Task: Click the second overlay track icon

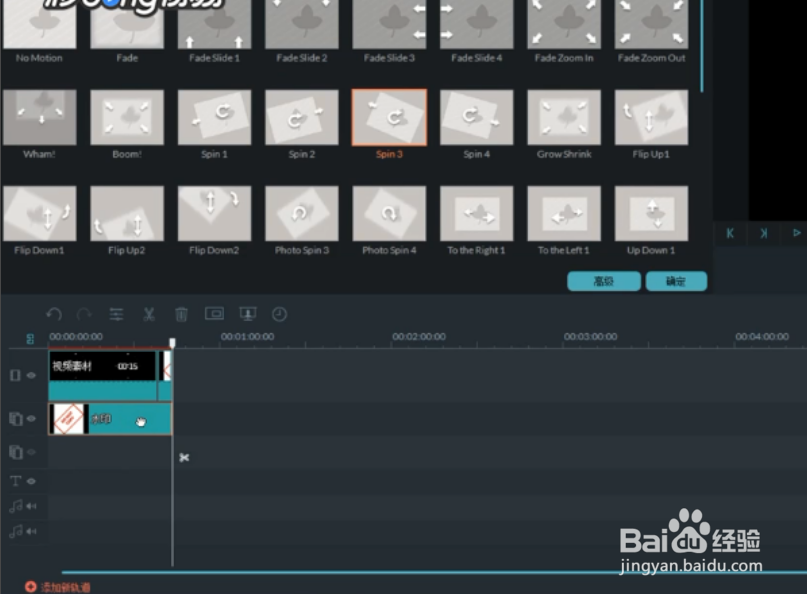Action: point(16,452)
